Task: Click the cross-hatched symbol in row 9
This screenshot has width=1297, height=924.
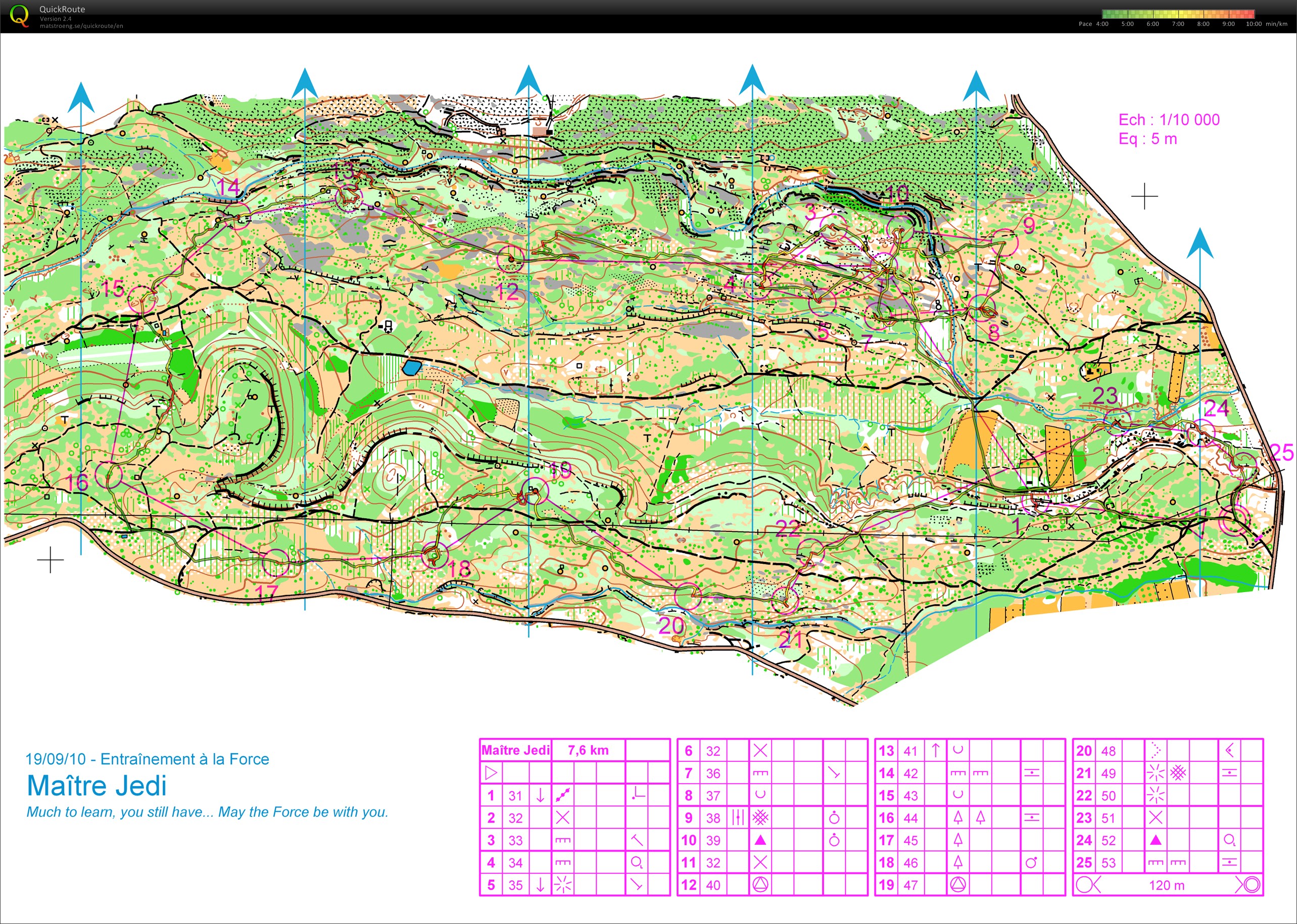Action: 760,817
